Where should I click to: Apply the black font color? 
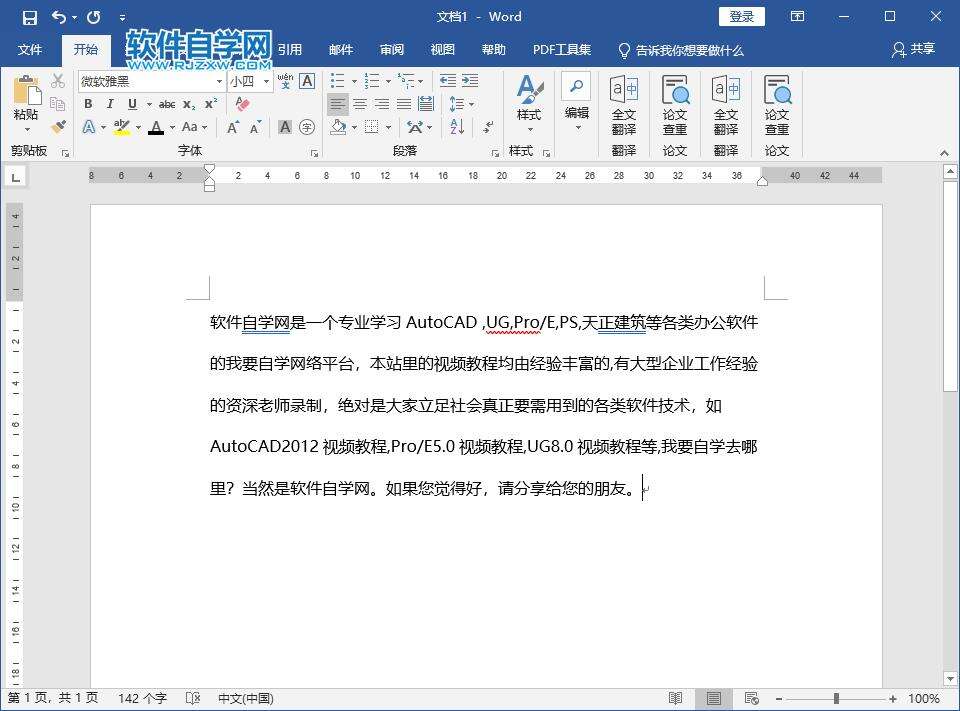[x=157, y=127]
